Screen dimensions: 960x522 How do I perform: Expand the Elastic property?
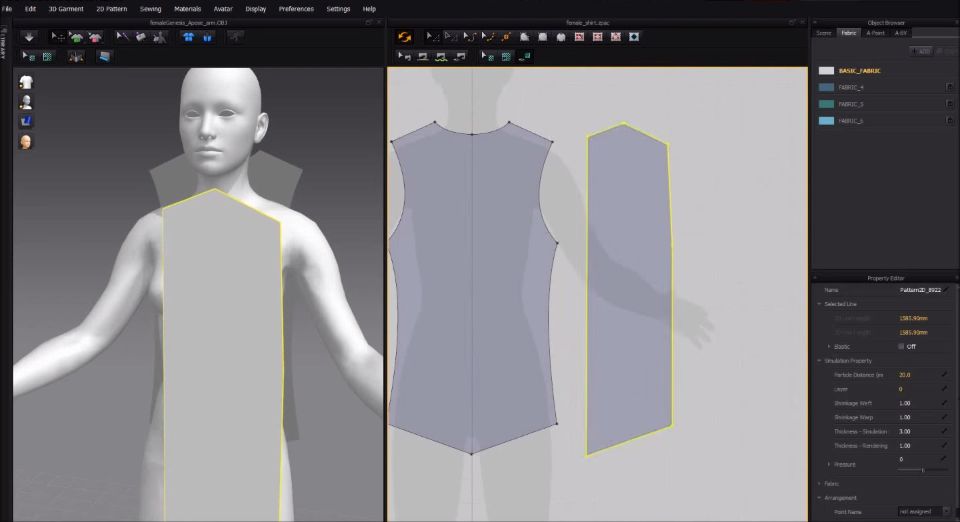click(x=829, y=346)
